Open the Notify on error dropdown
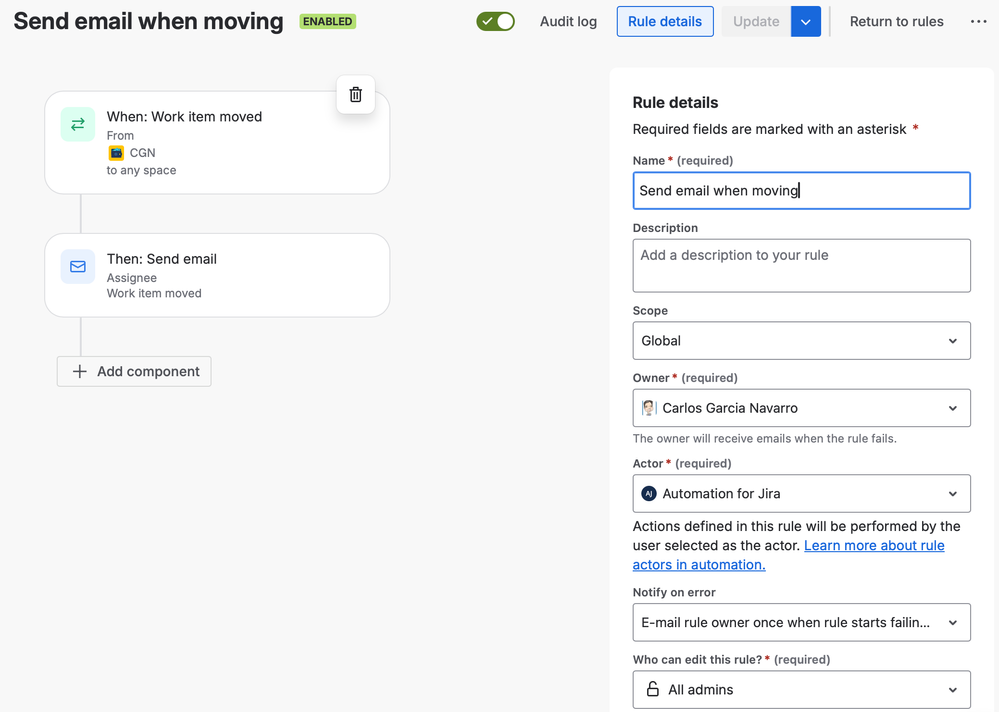999x712 pixels. pyautogui.click(x=801, y=622)
